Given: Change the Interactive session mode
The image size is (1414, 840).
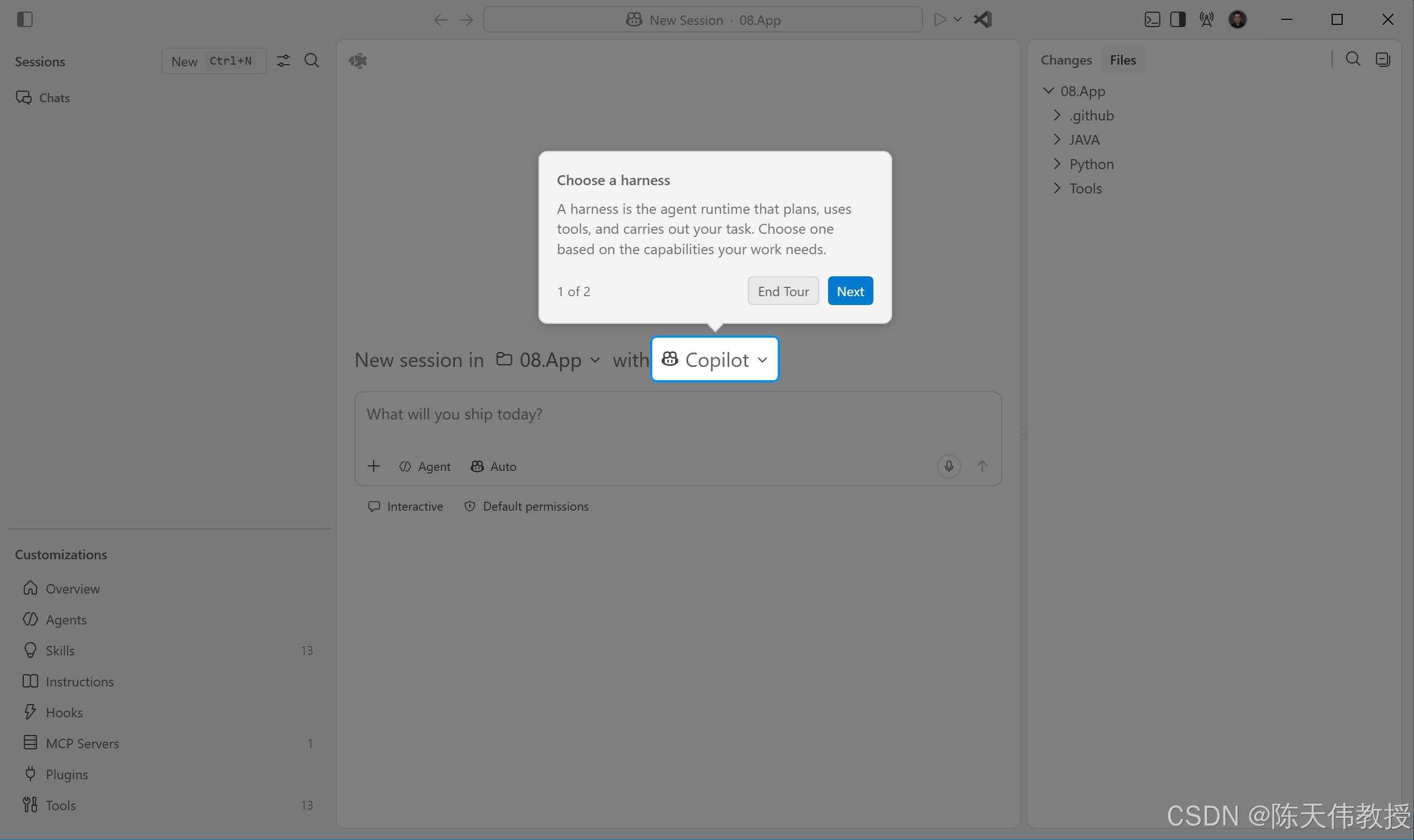Looking at the screenshot, I should click(x=405, y=507).
